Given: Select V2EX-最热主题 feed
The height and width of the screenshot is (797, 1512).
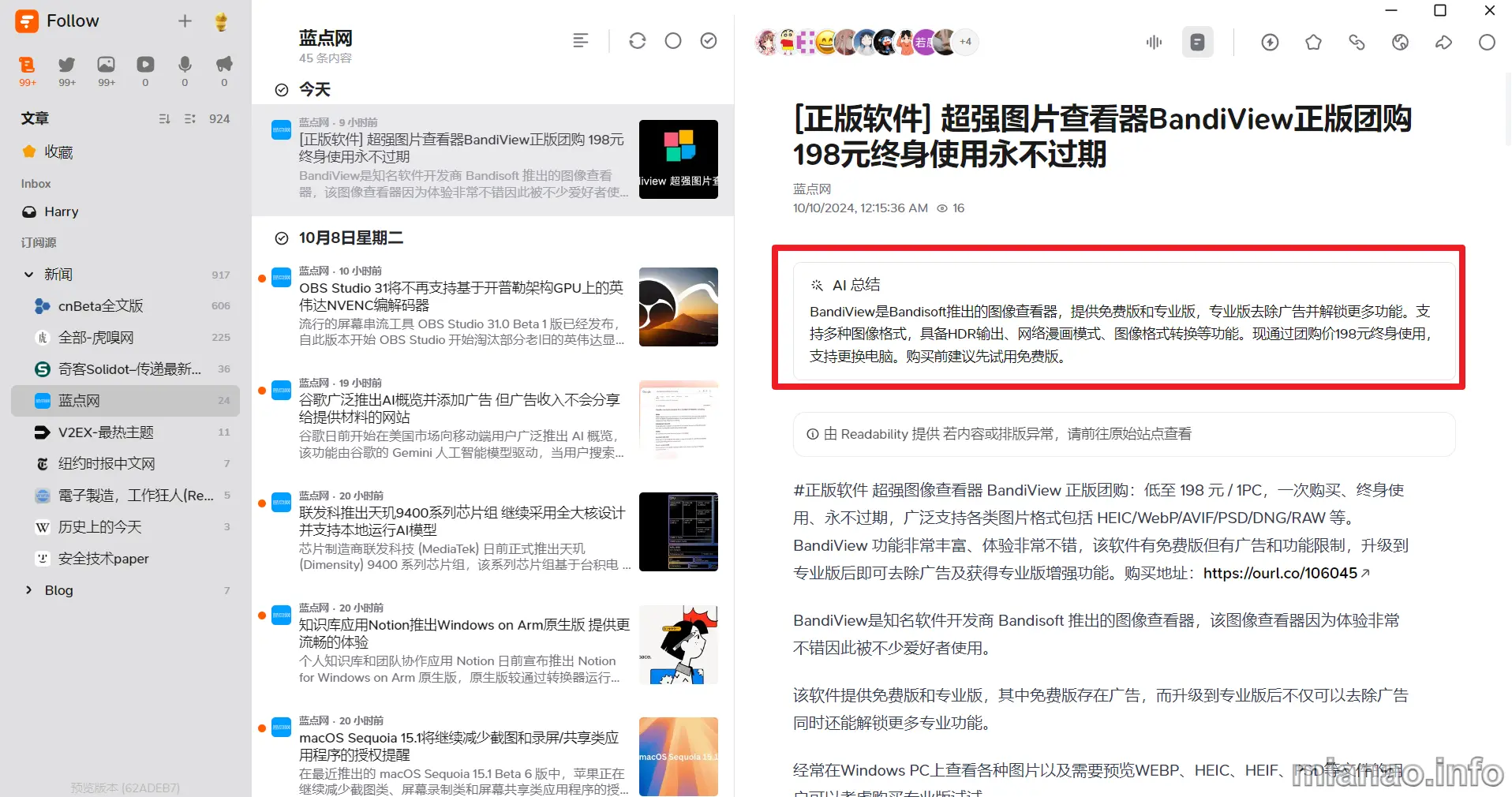Looking at the screenshot, I should 125,432.
